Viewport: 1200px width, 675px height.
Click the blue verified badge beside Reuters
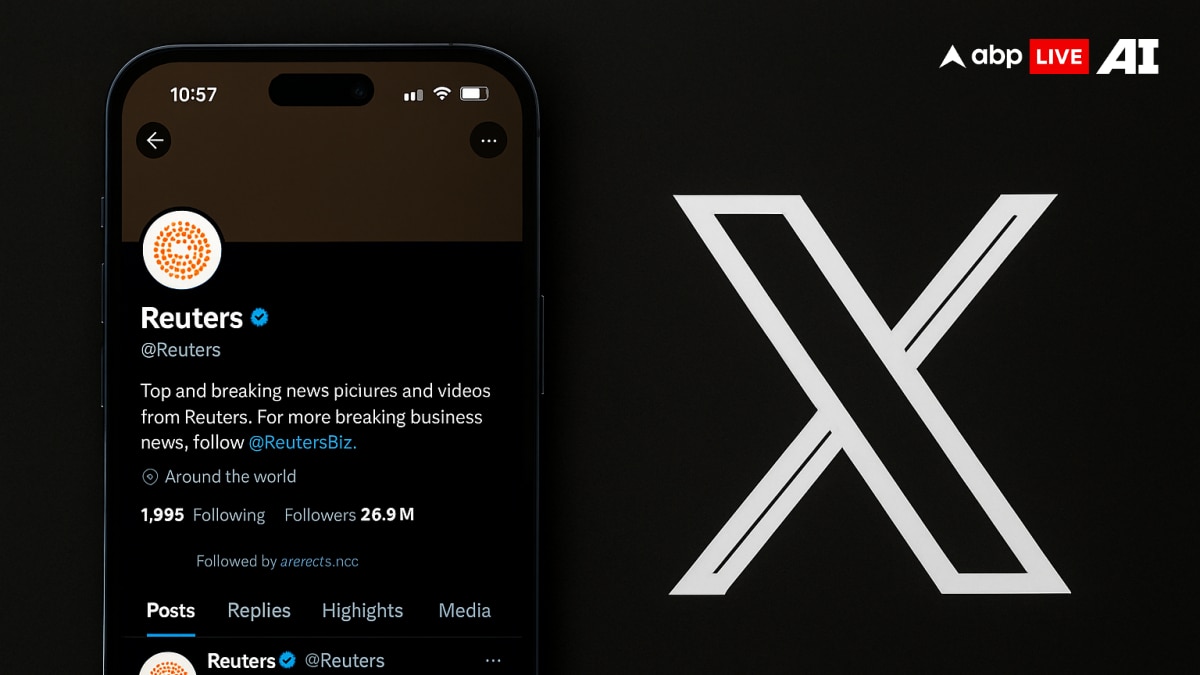coord(260,318)
